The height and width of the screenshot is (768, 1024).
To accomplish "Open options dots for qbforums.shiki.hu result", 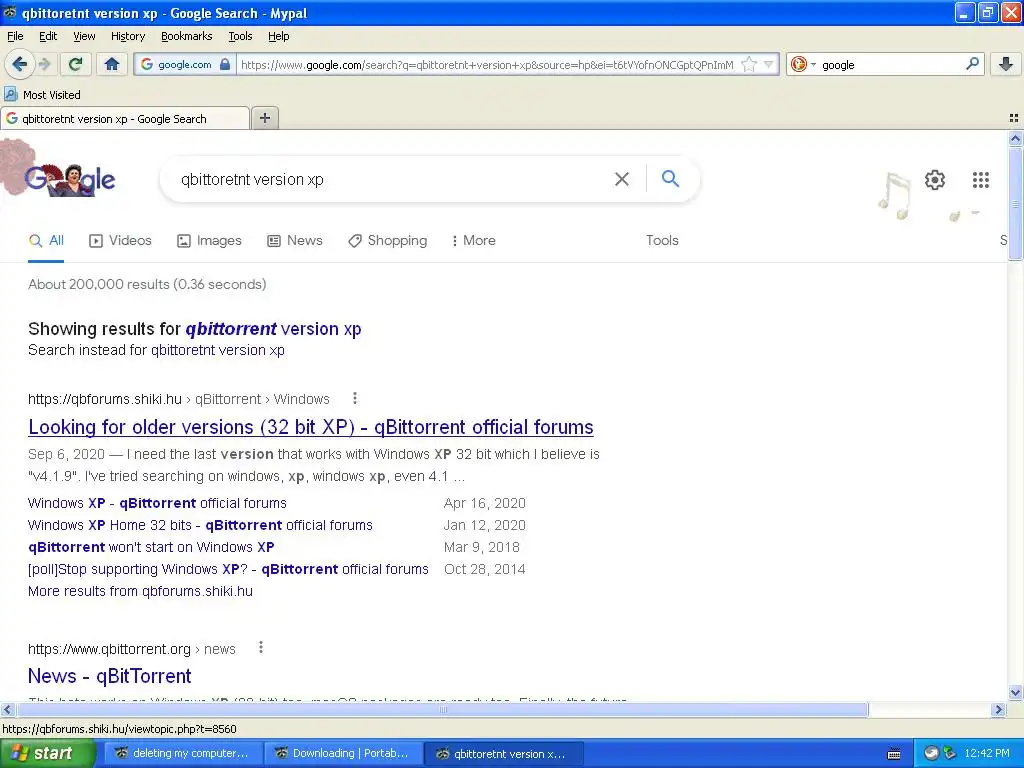I will (x=355, y=398).
